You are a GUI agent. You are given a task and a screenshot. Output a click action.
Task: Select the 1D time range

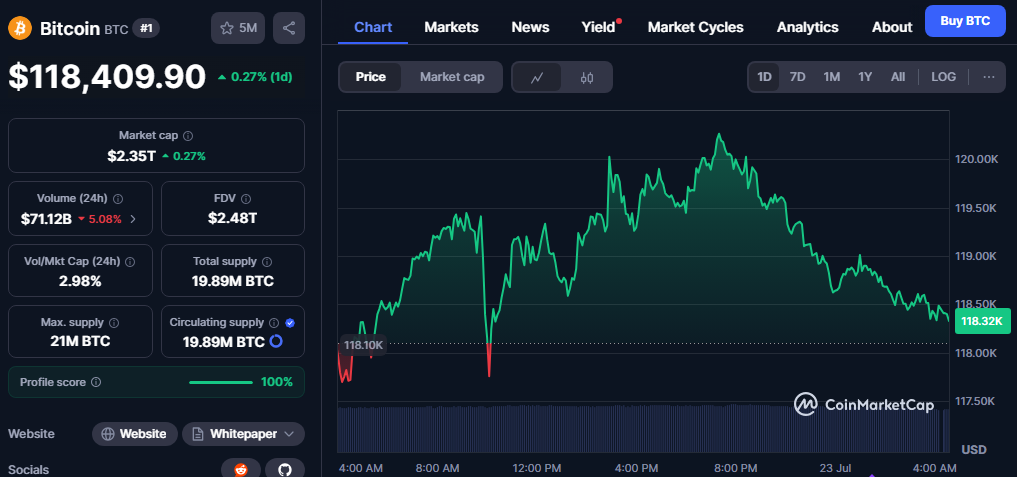pyautogui.click(x=765, y=77)
